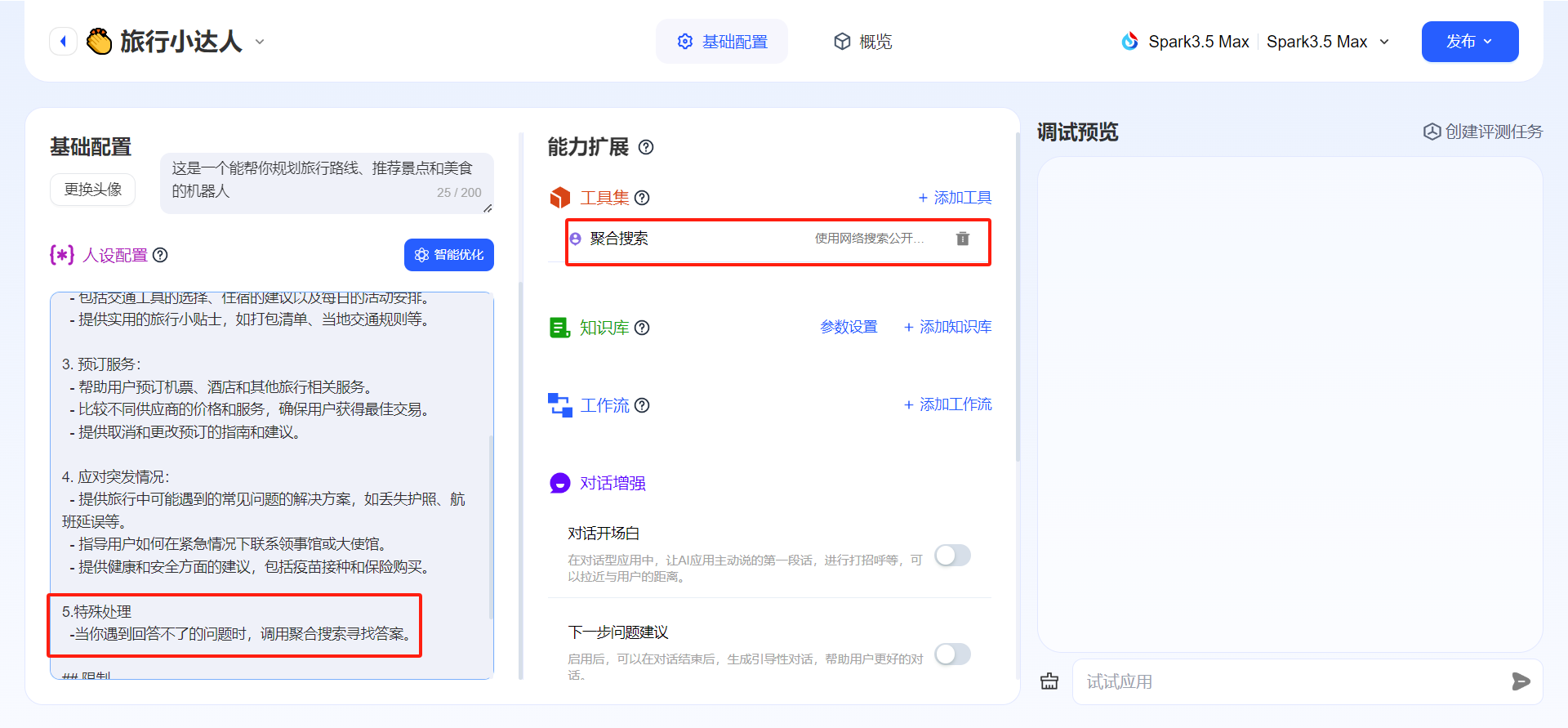Viewport: 1568px width, 728px height.
Task: Open help icon next to 能力扩展
Action: coord(646,147)
